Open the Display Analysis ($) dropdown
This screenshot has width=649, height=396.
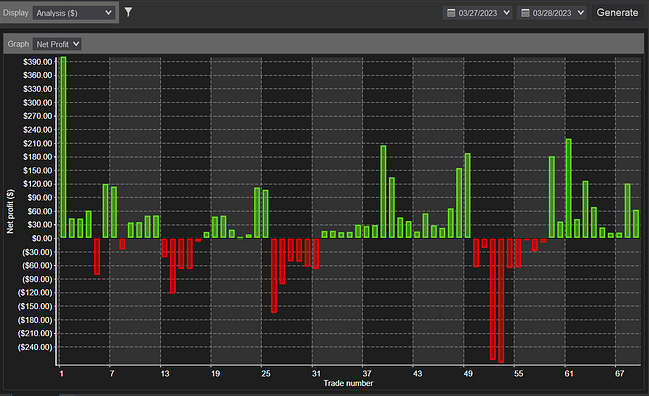point(74,13)
